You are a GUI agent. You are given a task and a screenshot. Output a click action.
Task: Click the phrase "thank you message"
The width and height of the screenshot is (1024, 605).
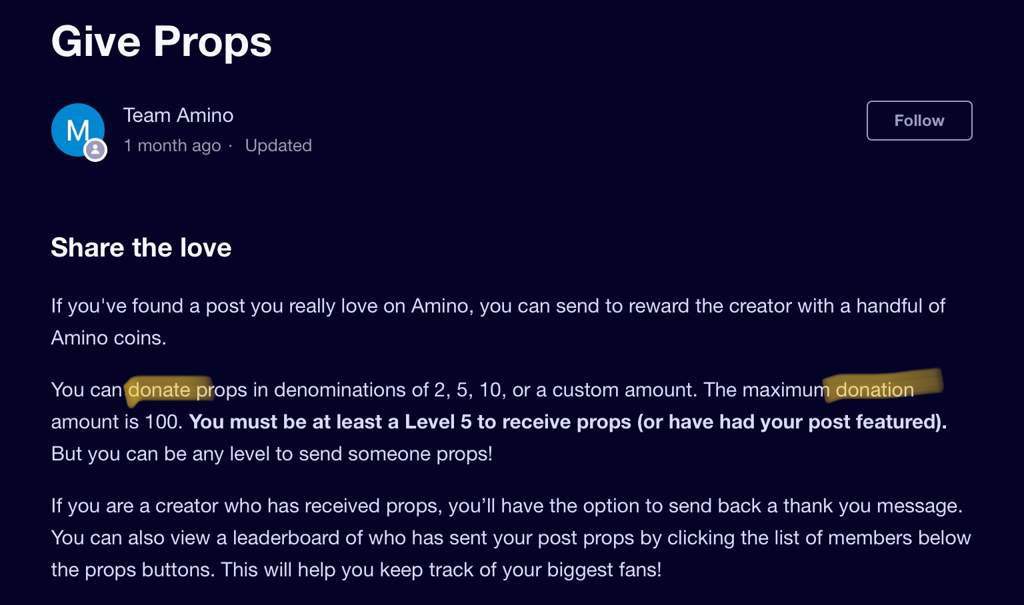pos(872,506)
